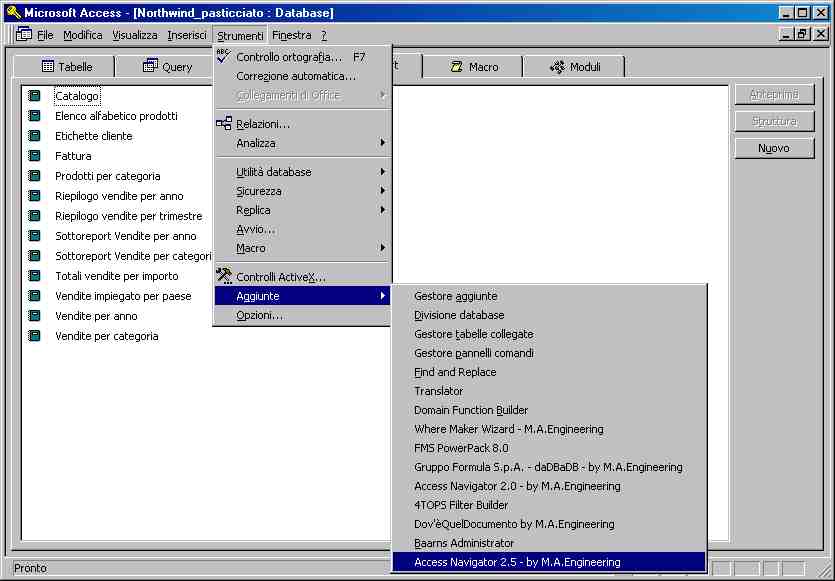Click the report icon beside Catalogo

pyautogui.click(x=35, y=96)
